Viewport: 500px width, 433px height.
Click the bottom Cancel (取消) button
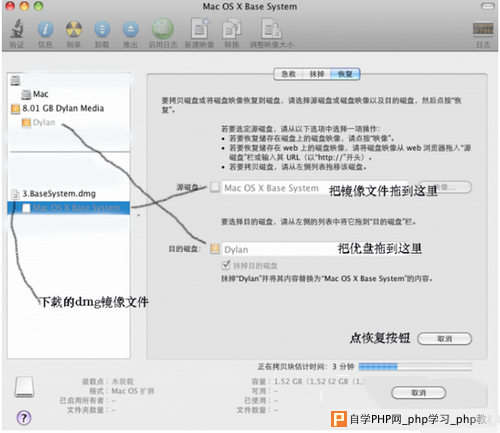pyautogui.click(x=419, y=393)
